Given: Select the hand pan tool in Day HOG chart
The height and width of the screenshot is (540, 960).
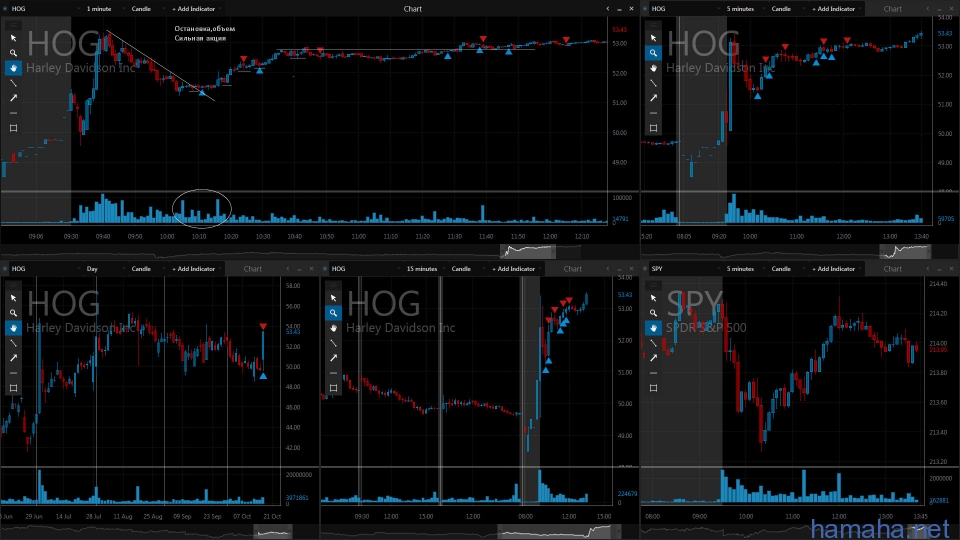Looking at the screenshot, I should pyautogui.click(x=13, y=328).
